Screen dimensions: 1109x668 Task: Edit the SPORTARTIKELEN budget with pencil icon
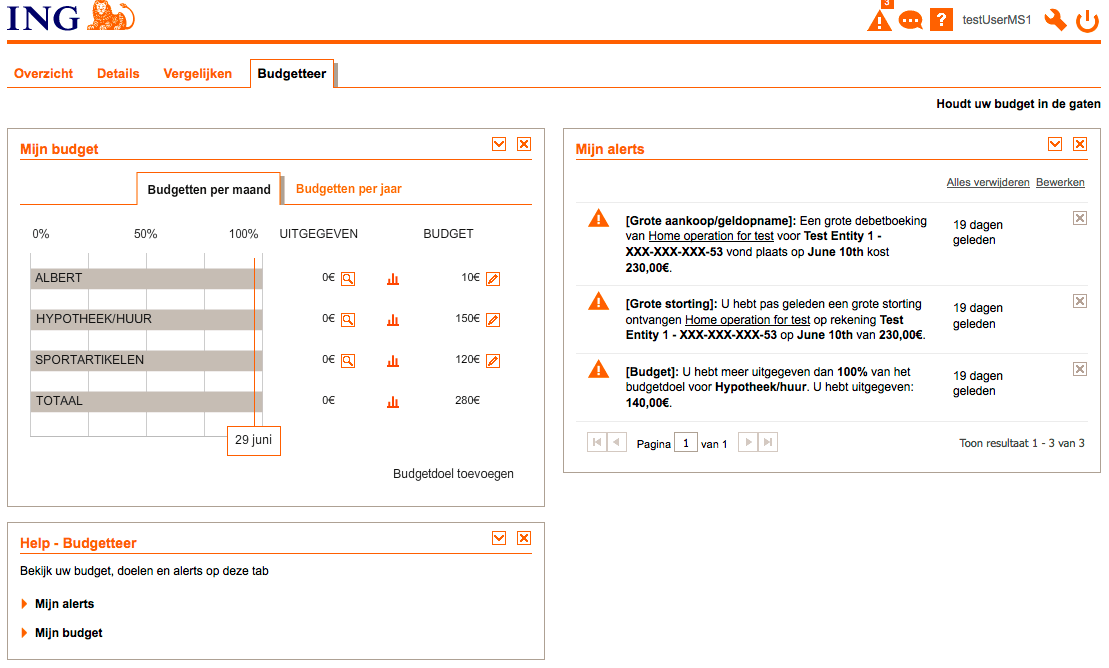coord(492,361)
